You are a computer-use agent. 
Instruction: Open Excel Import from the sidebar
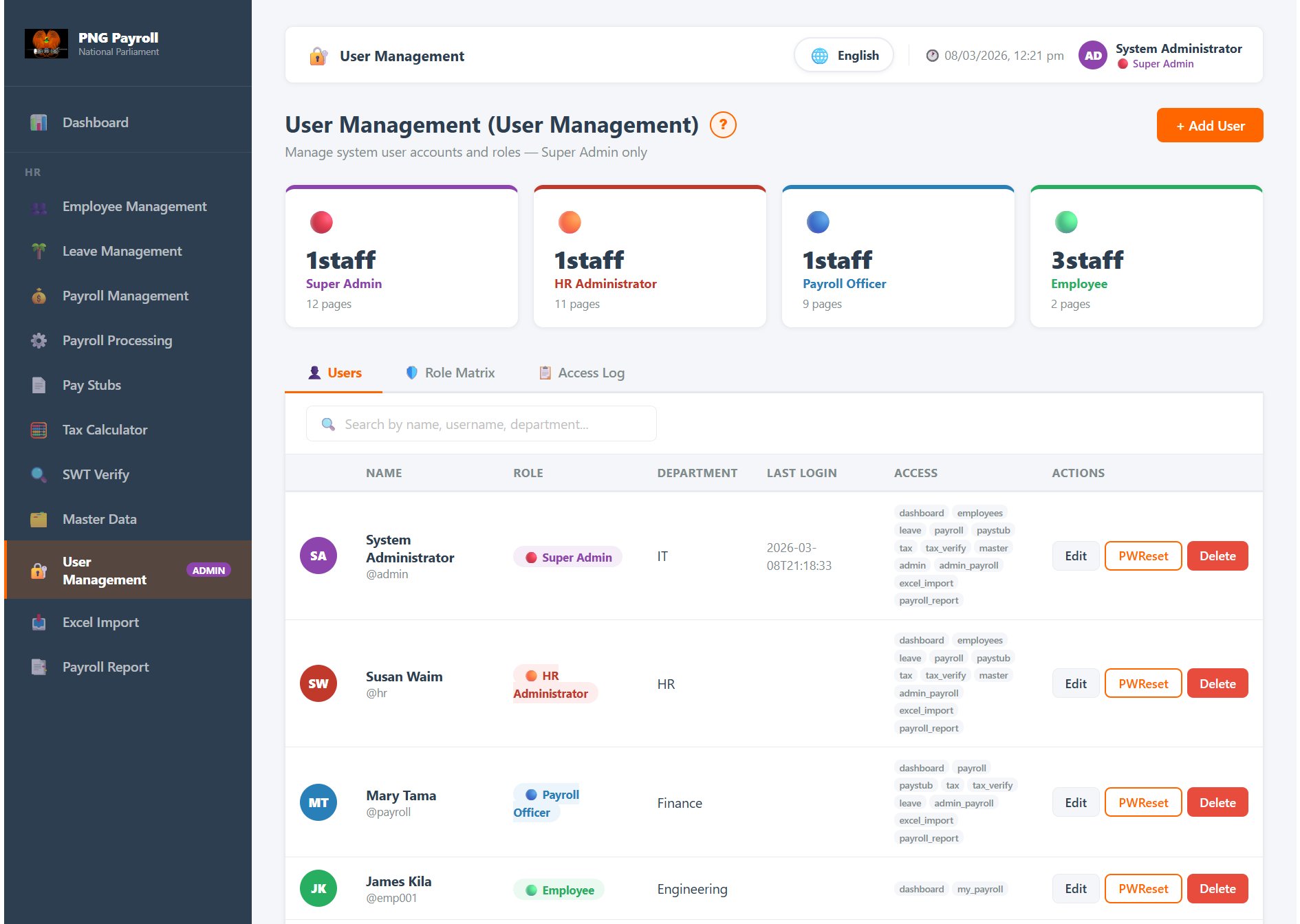pyautogui.click(x=128, y=623)
